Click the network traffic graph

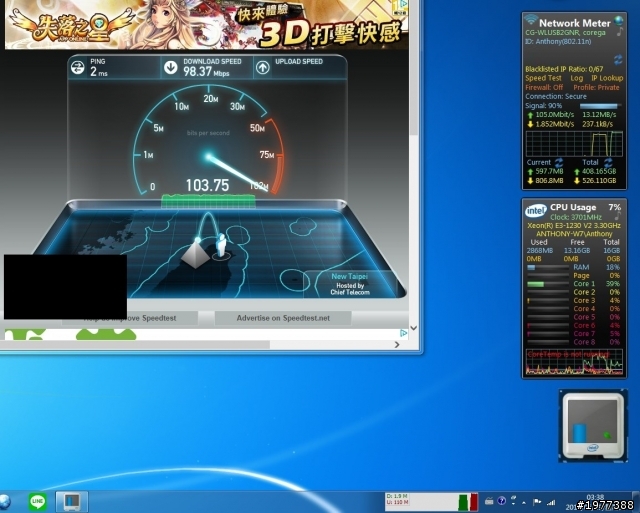tap(574, 143)
